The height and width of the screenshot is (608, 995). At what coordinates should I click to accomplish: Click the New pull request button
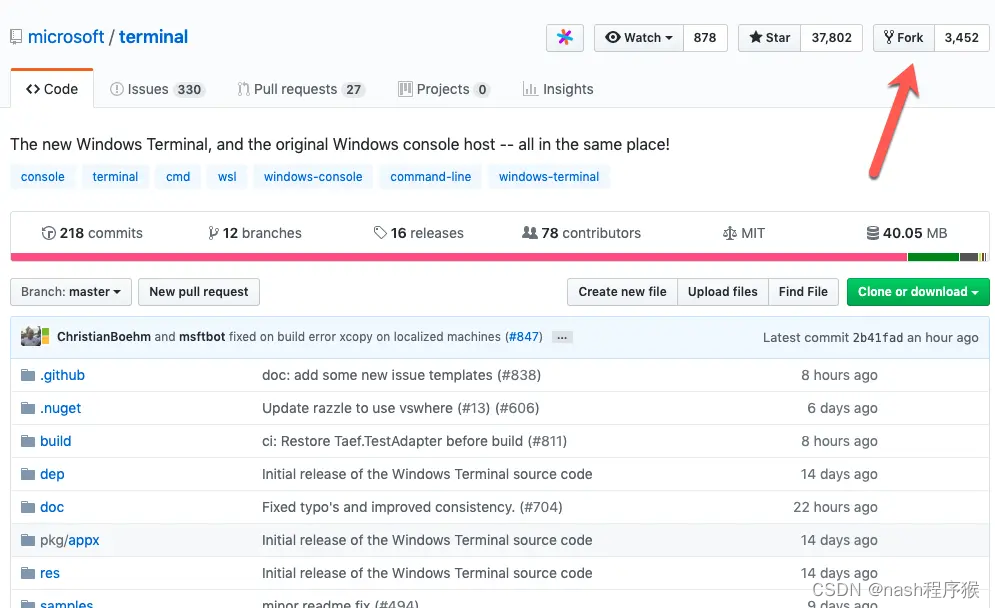tap(199, 291)
